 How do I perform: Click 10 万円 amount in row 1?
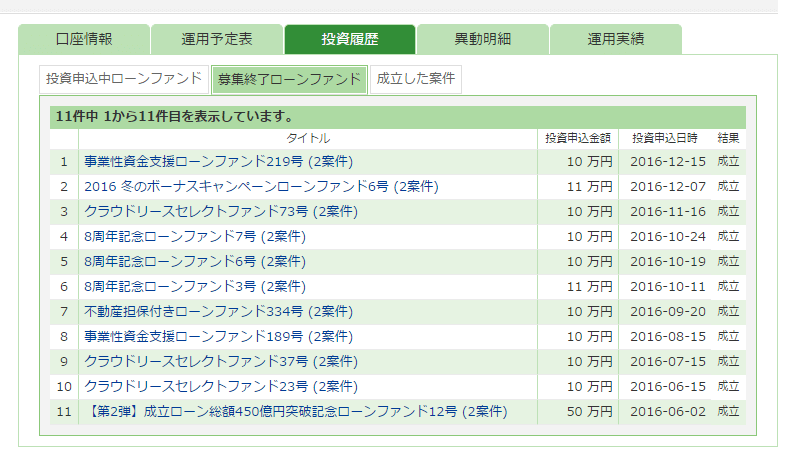(x=589, y=162)
